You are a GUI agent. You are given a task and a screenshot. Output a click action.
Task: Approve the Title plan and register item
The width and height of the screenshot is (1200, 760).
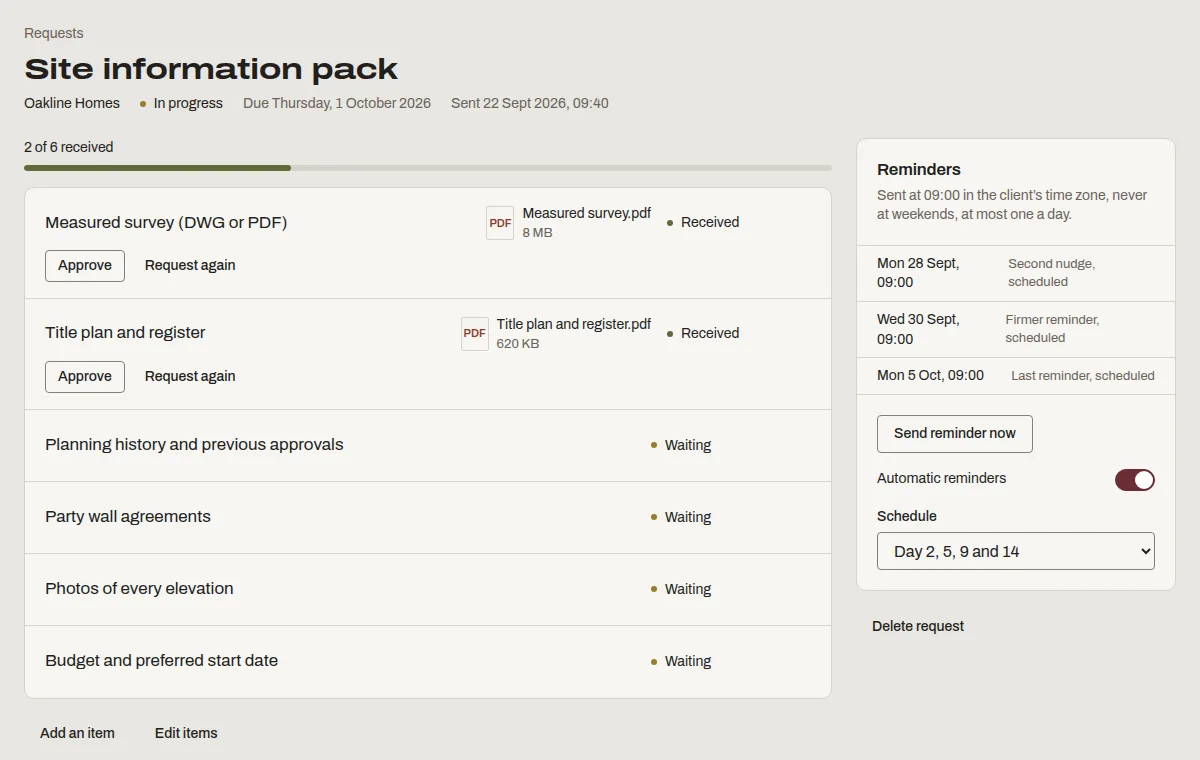[x=85, y=377]
